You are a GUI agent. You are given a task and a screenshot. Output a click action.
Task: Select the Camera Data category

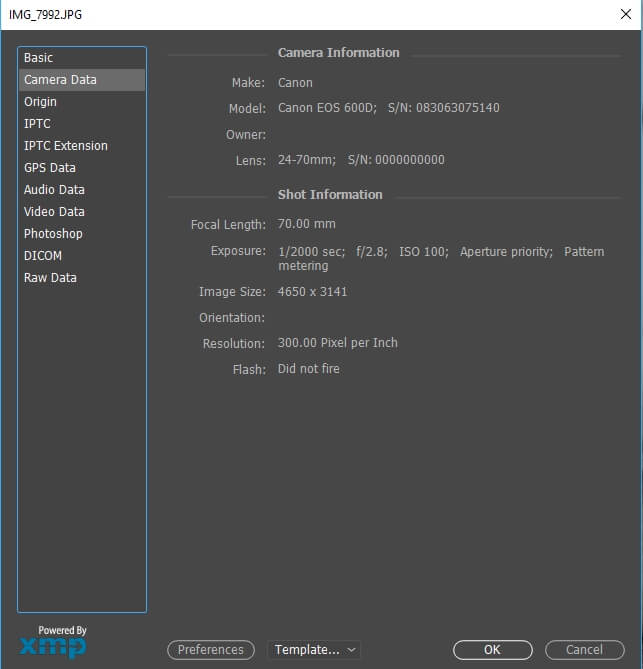pyautogui.click(x=82, y=80)
